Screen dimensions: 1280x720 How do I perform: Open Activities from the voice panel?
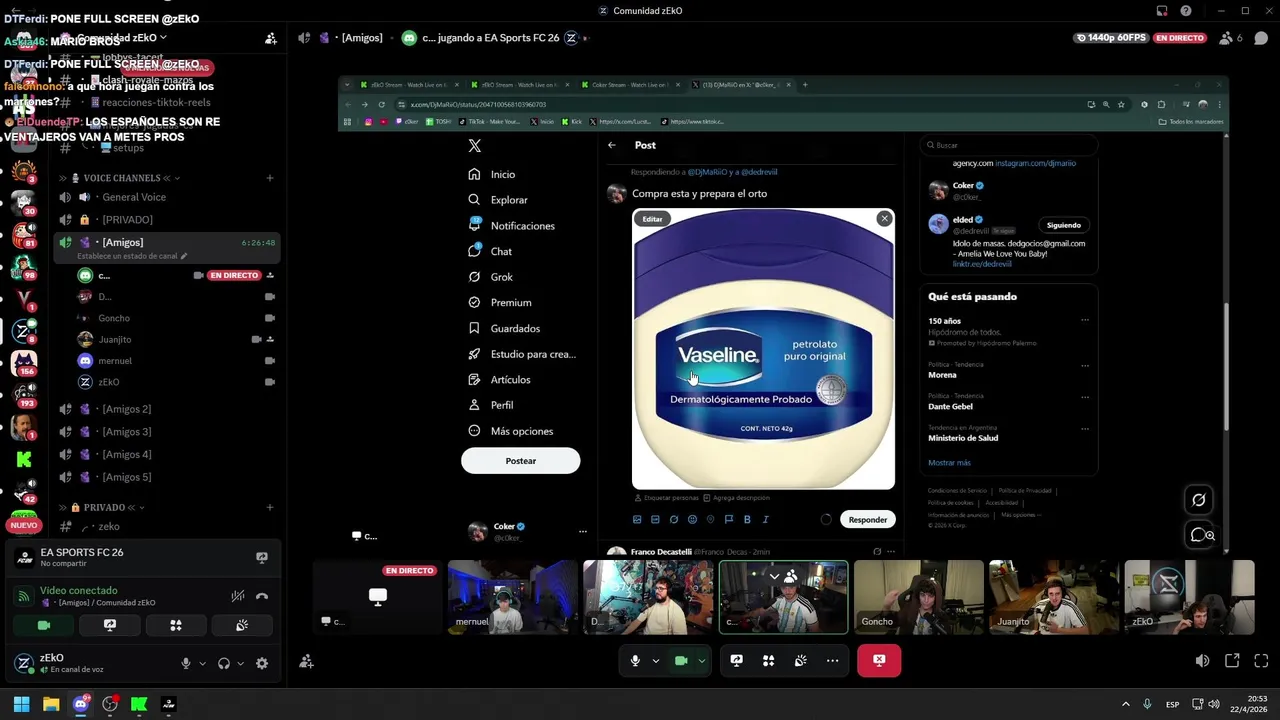tap(176, 625)
